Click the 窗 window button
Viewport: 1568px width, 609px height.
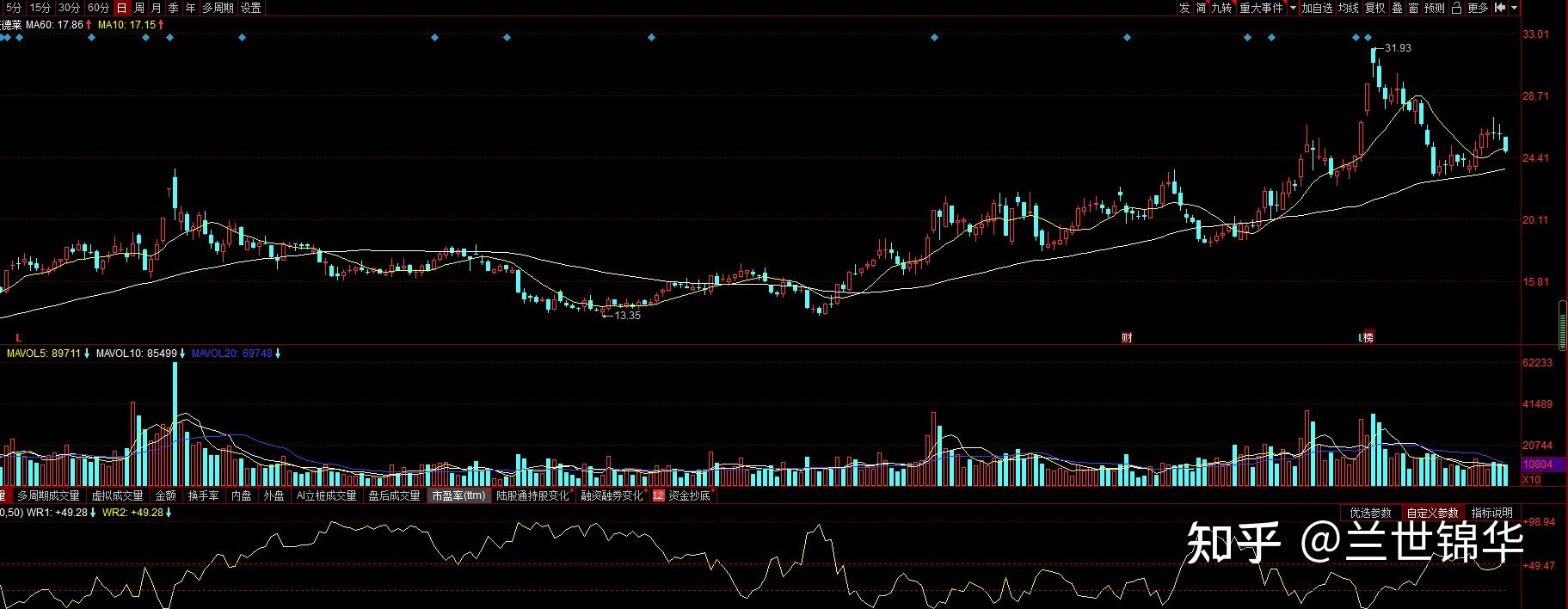(1414, 8)
